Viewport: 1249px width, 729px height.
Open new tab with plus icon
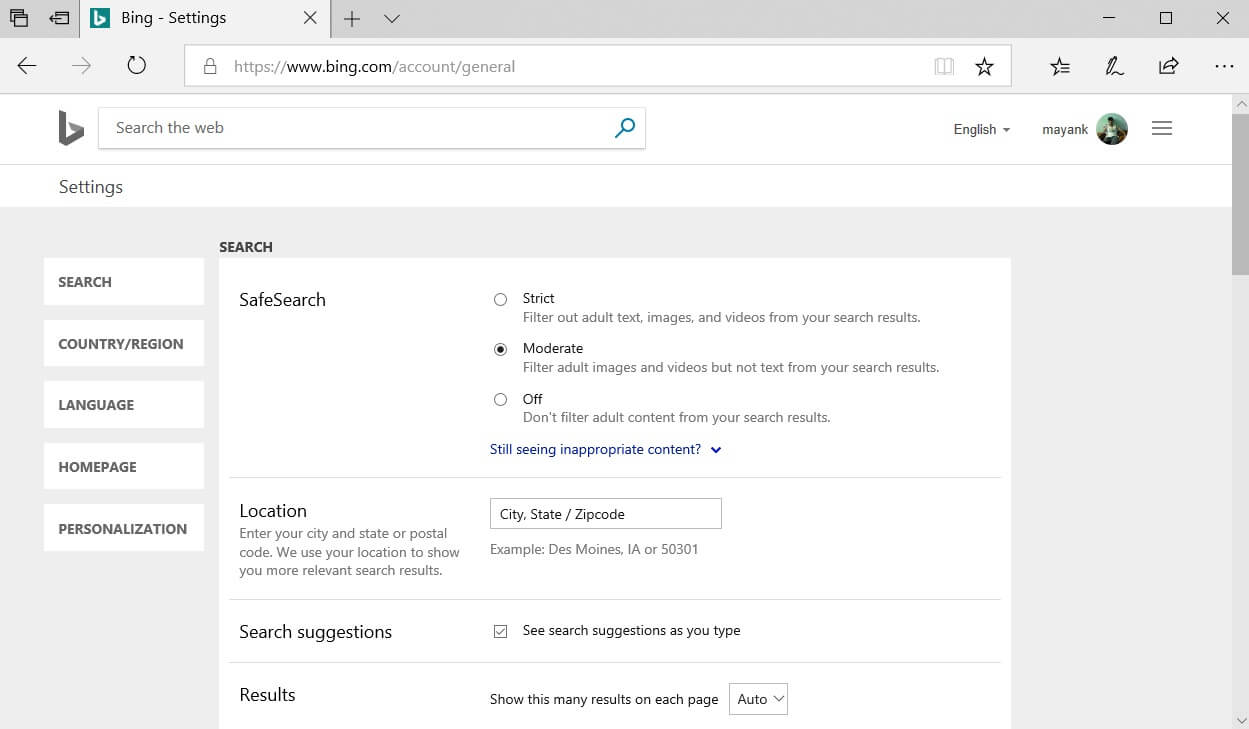pos(352,19)
